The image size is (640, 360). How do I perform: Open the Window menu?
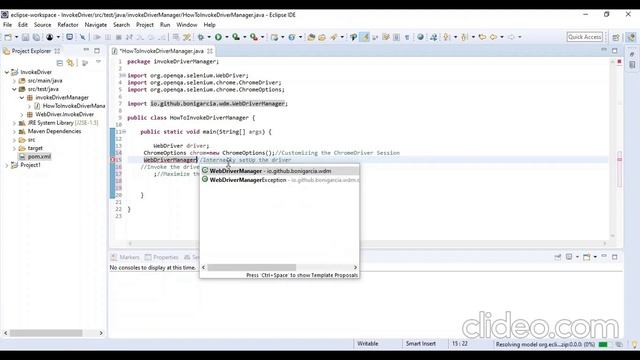point(187,25)
